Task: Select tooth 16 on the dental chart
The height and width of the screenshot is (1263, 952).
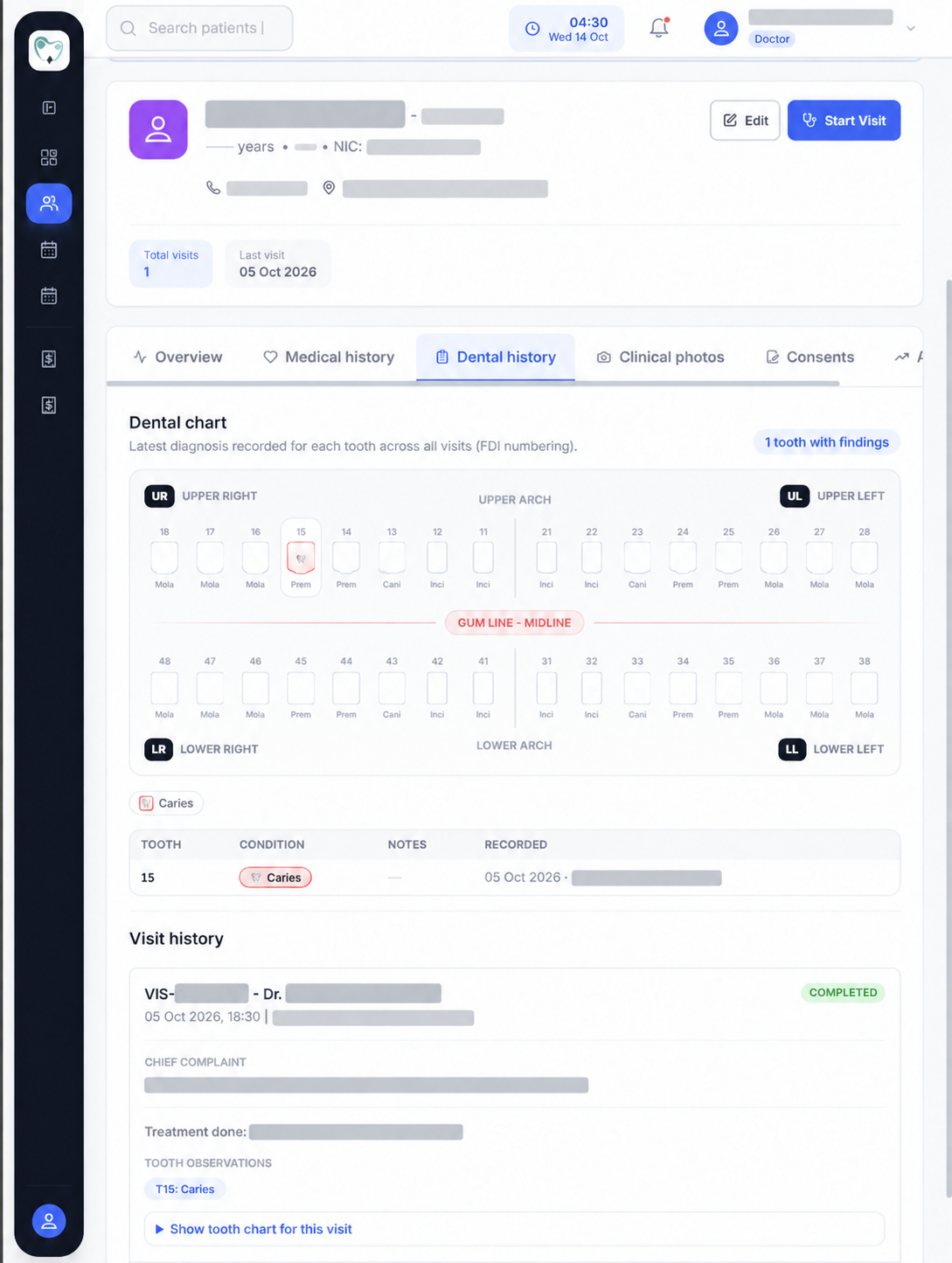Action: tap(255, 558)
